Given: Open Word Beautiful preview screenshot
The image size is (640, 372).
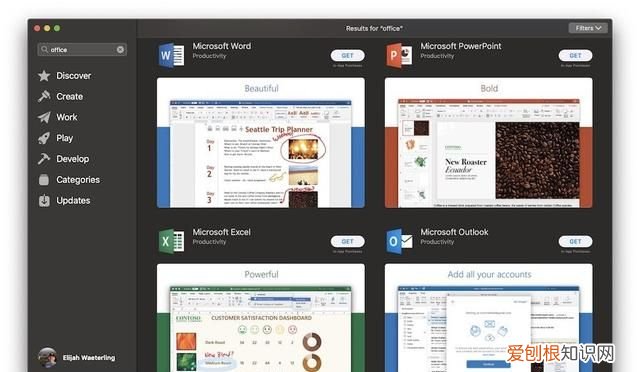Looking at the screenshot, I should coord(261,143).
